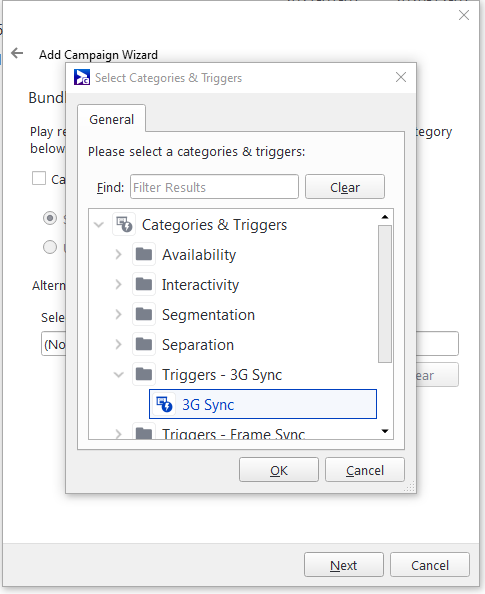This screenshot has width=485, height=594.
Task: Switch to the General tab
Action: point(111,119)
